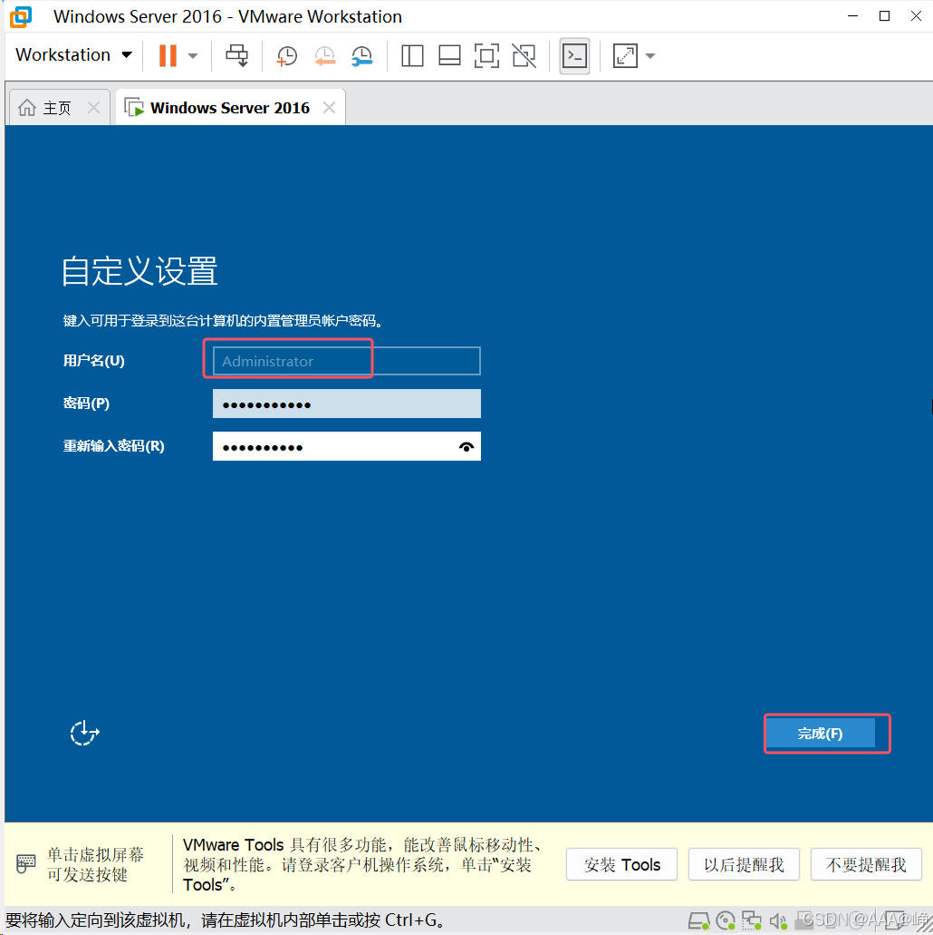Take a snapshot of this virtual machine
Image resolution: width=933 pixels, height=935 pixels.
point(287,56)
